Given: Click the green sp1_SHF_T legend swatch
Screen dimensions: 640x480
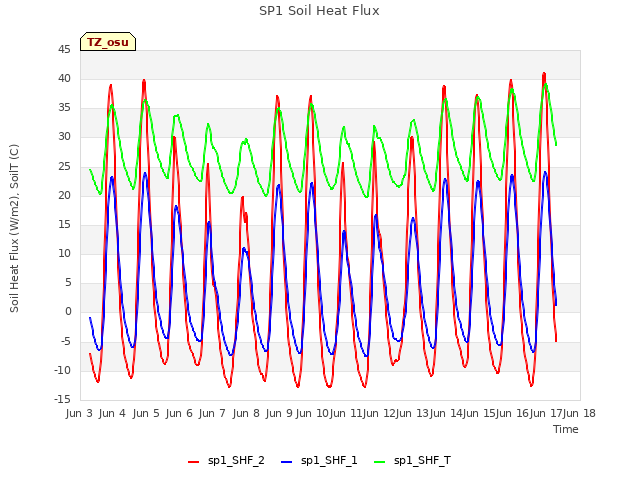Looking at the screenshot, I should tap(380, 462).
